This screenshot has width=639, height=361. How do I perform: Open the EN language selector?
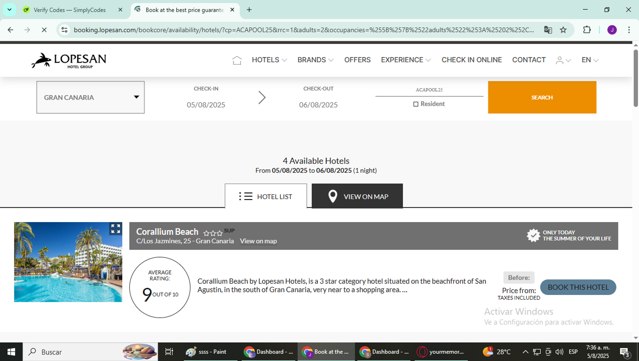point(590,60)
